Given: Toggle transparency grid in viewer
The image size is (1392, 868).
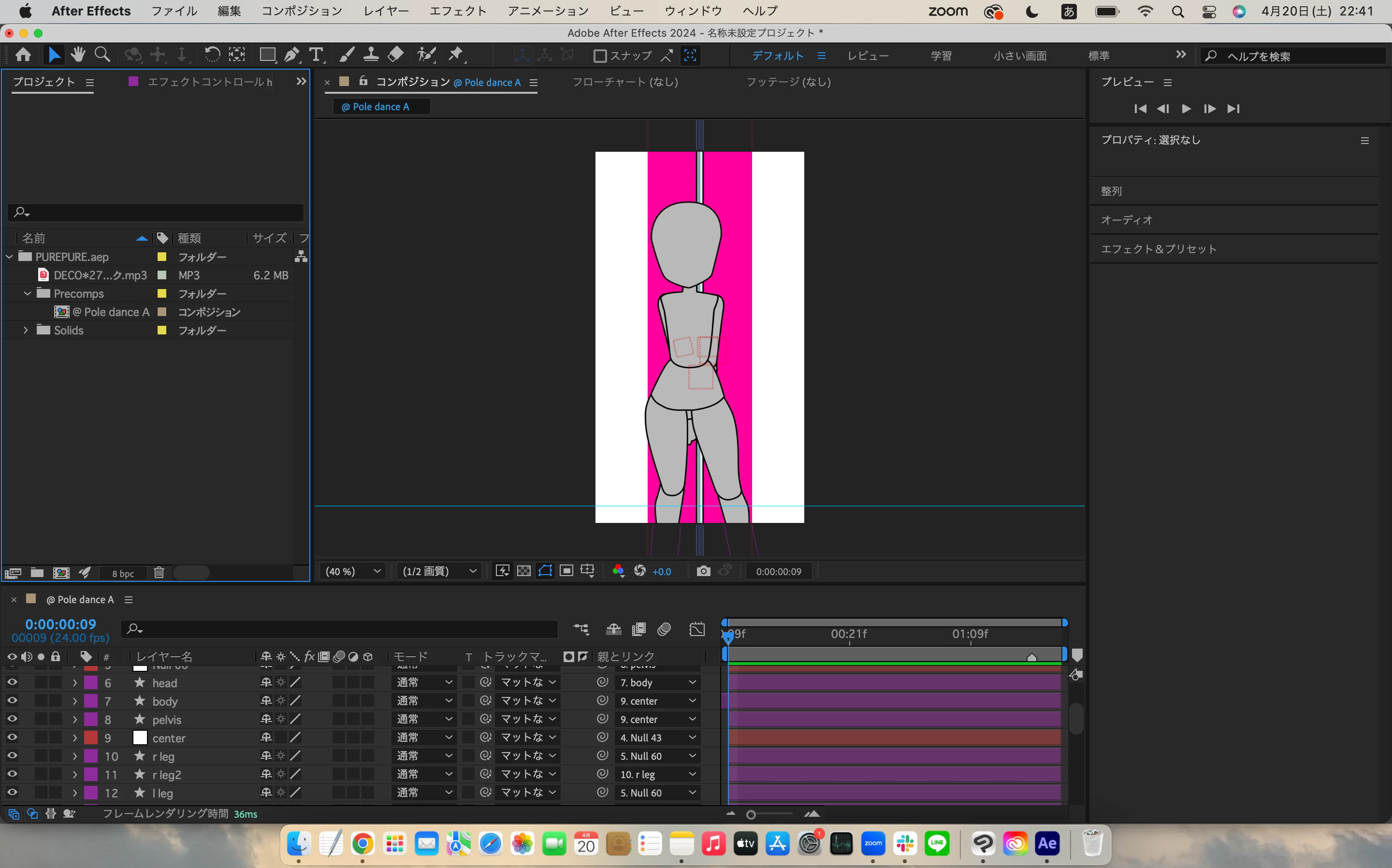Looking at the screenshot, I should pyautogui.click(x=523, y=571).
